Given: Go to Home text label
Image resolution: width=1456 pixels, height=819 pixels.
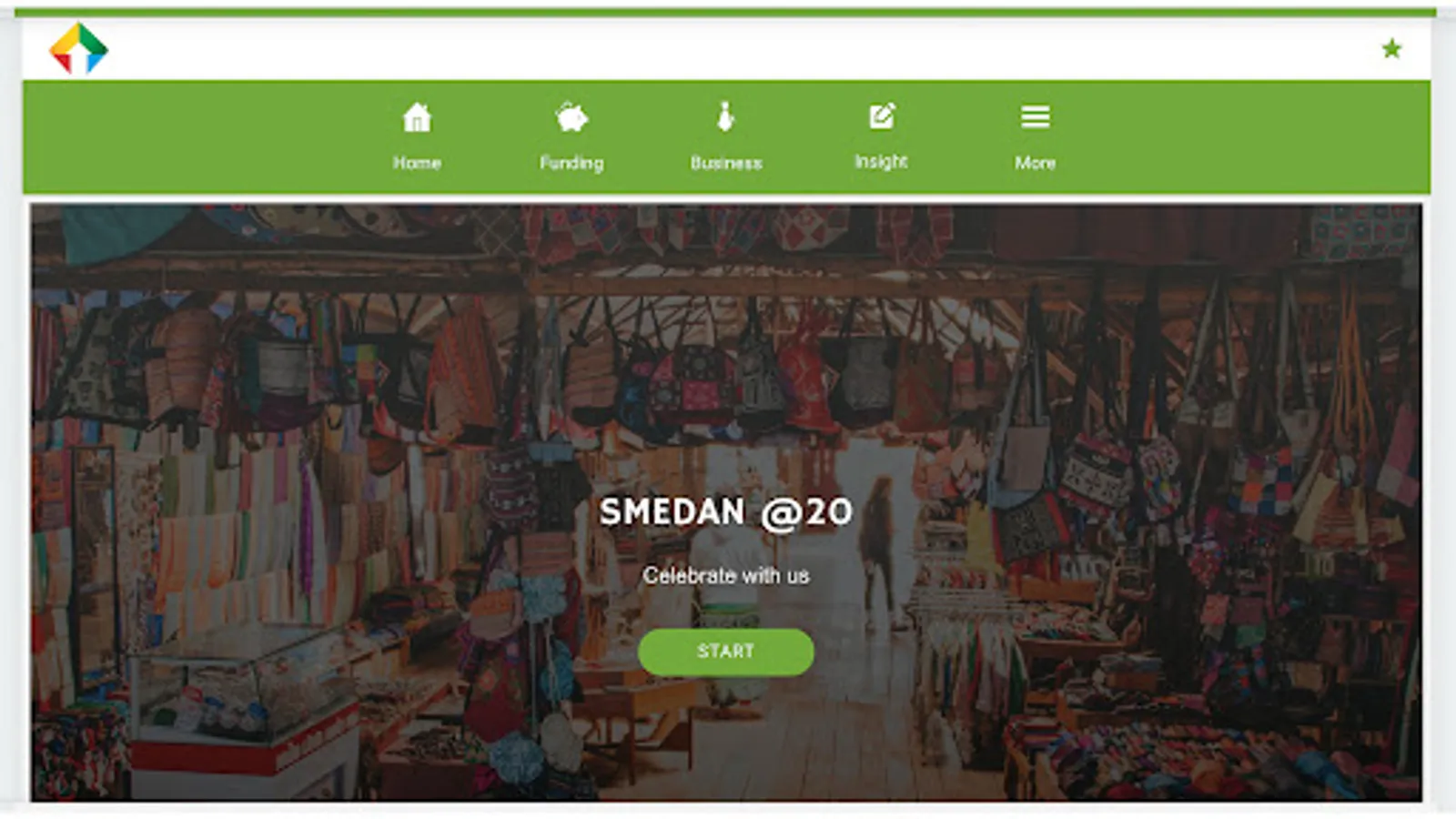Looking at the screenshot, I should [417, 163].
